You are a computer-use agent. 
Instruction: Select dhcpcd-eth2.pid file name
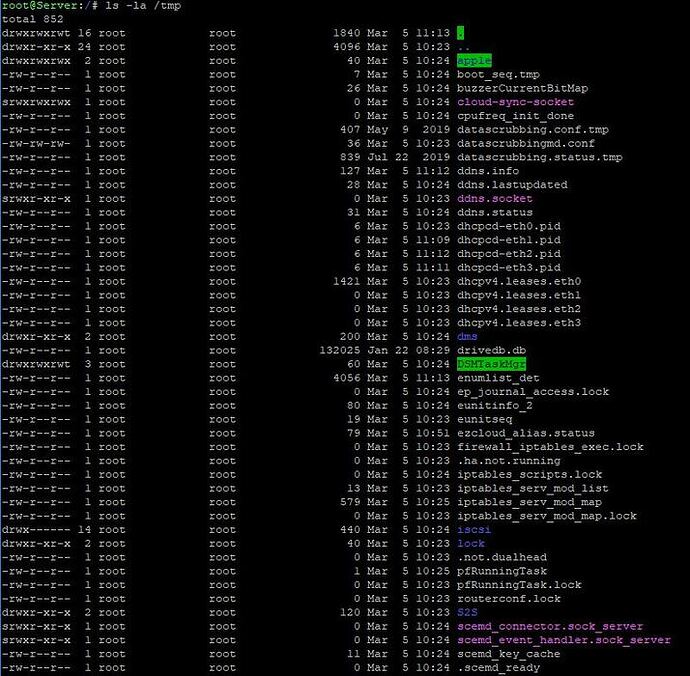click(x=509, y=254)
